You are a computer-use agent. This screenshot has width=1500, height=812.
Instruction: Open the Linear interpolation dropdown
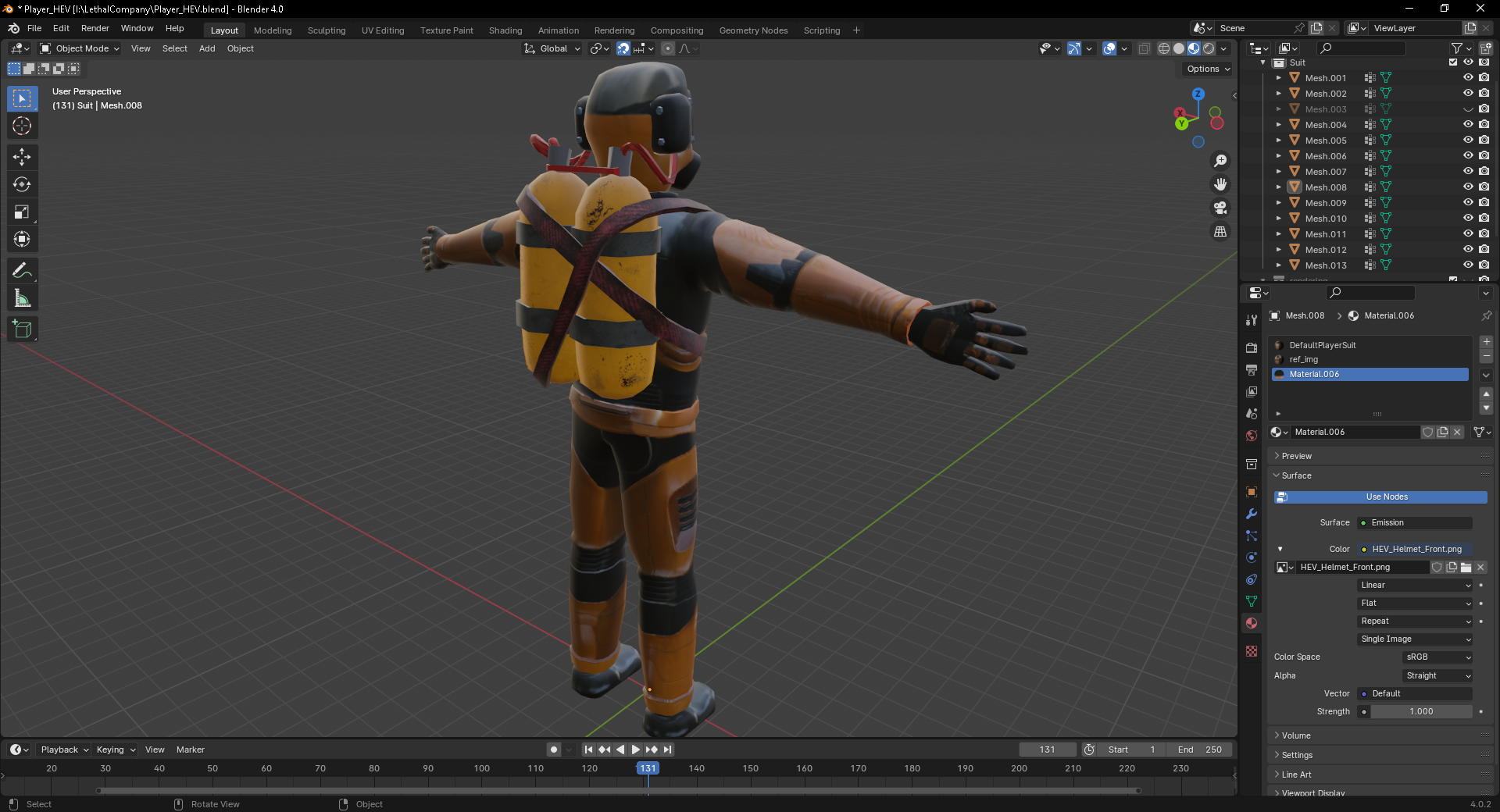pyautogui.click(x=1415, y=586)
